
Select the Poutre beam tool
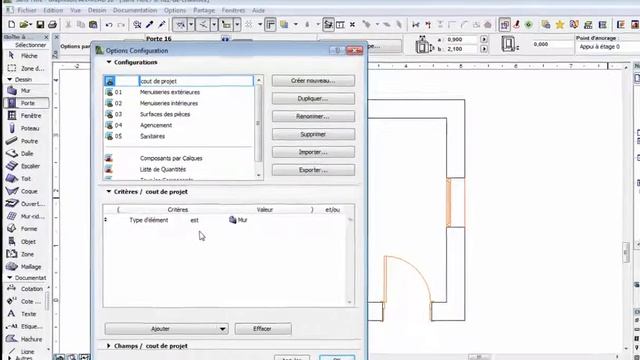coord(24,141)
